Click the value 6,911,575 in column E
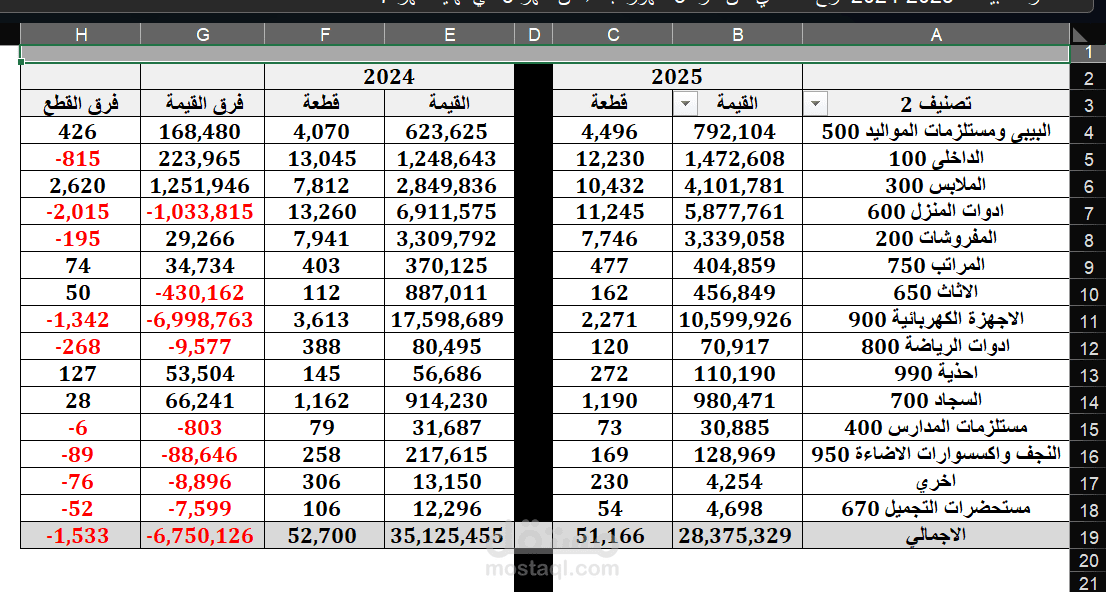 [x=447, y=212]
